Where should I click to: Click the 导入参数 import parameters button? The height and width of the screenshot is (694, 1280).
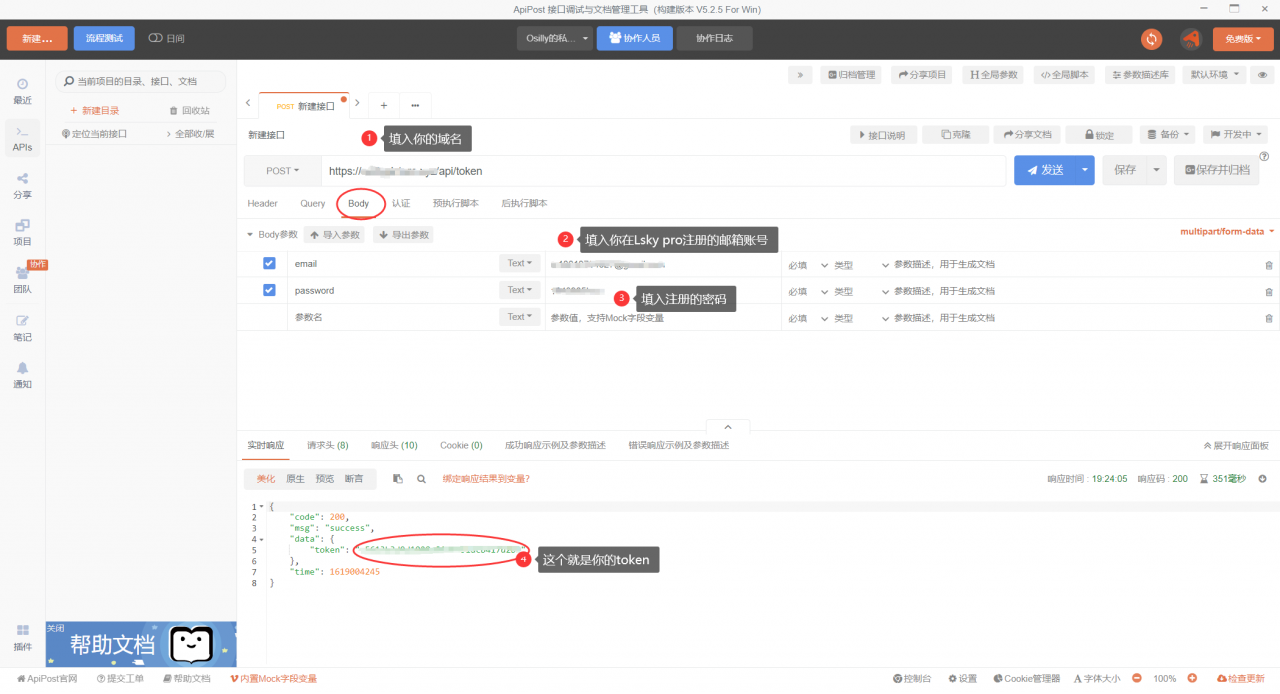coord(334,235)
